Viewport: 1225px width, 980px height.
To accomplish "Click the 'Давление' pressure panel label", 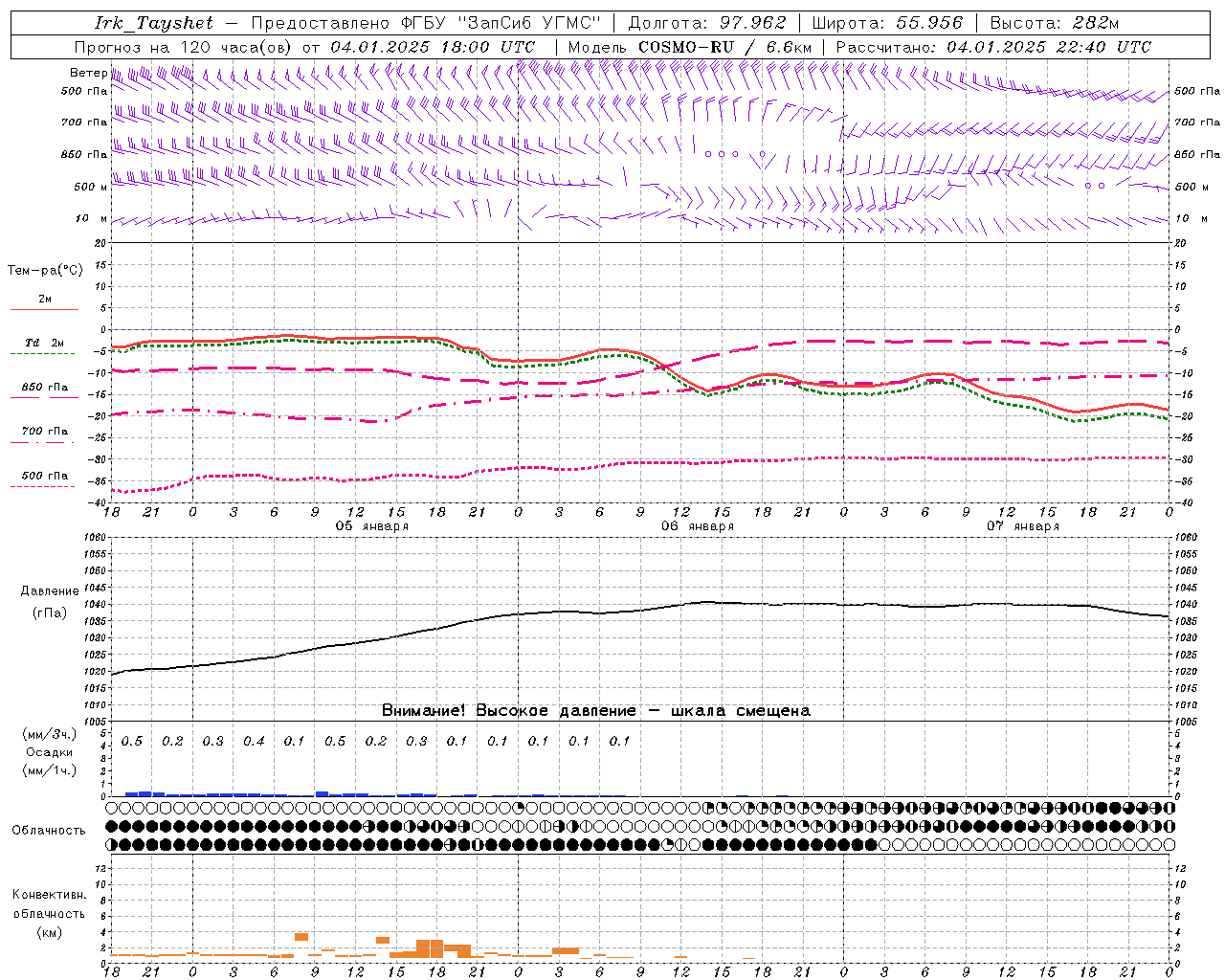I will (49, 591).
